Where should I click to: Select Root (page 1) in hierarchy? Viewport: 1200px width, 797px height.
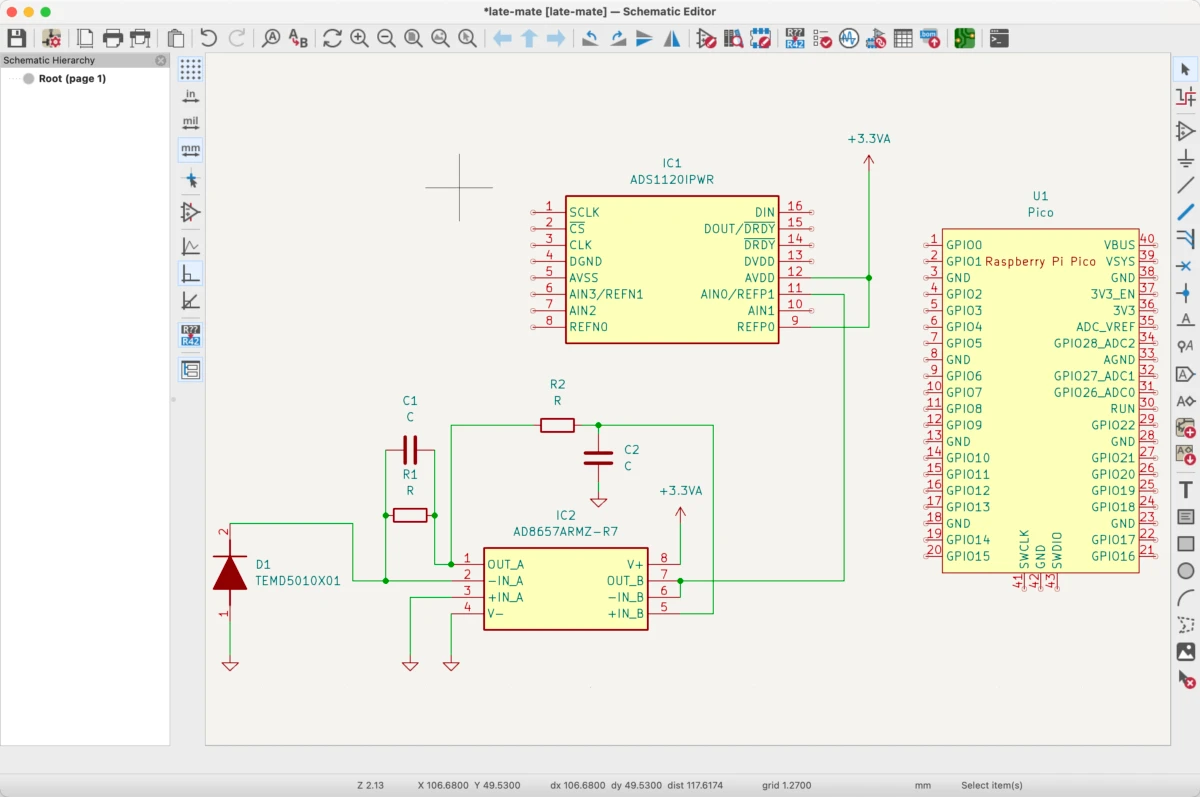tap(72, 79)
